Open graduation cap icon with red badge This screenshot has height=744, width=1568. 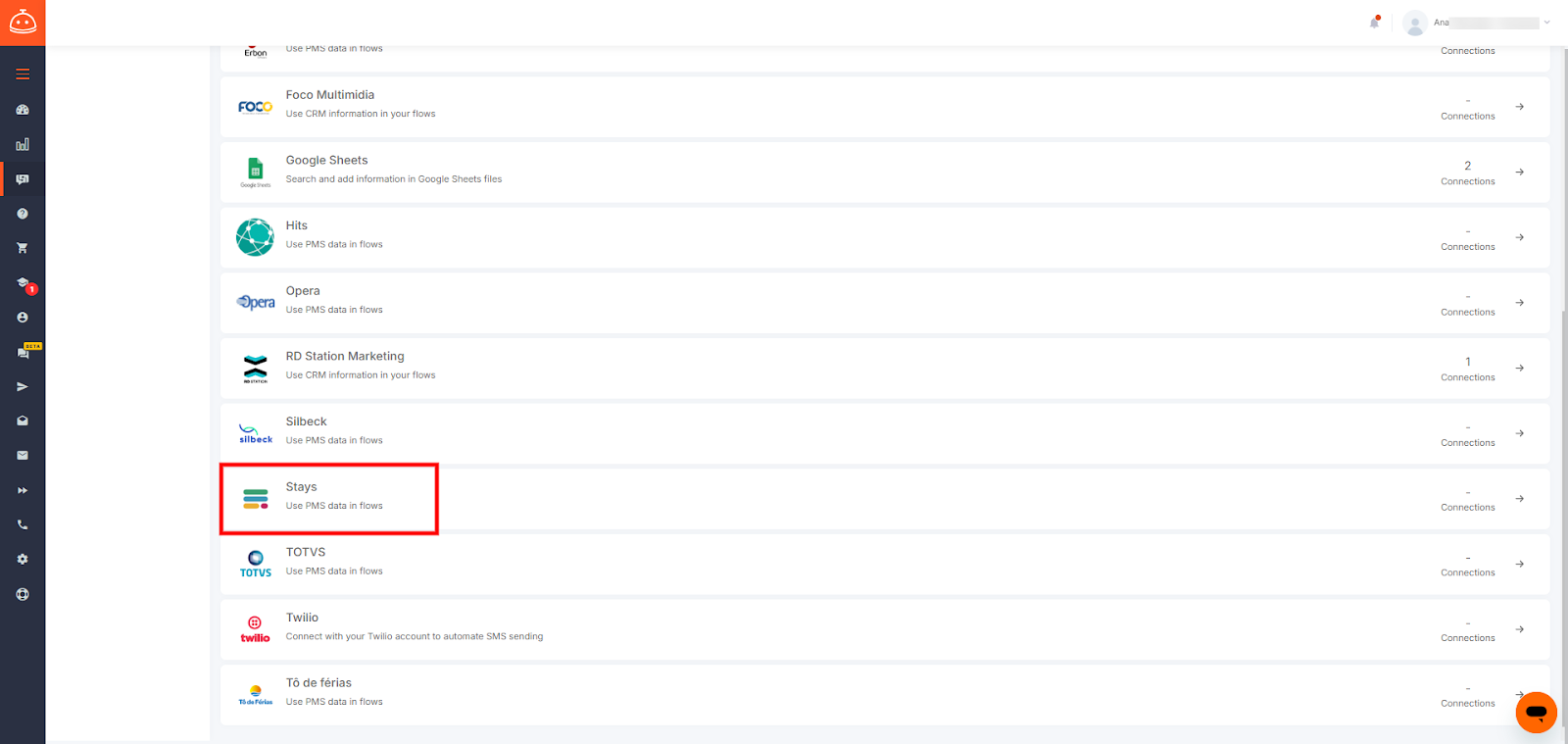(x=23, y=283)
